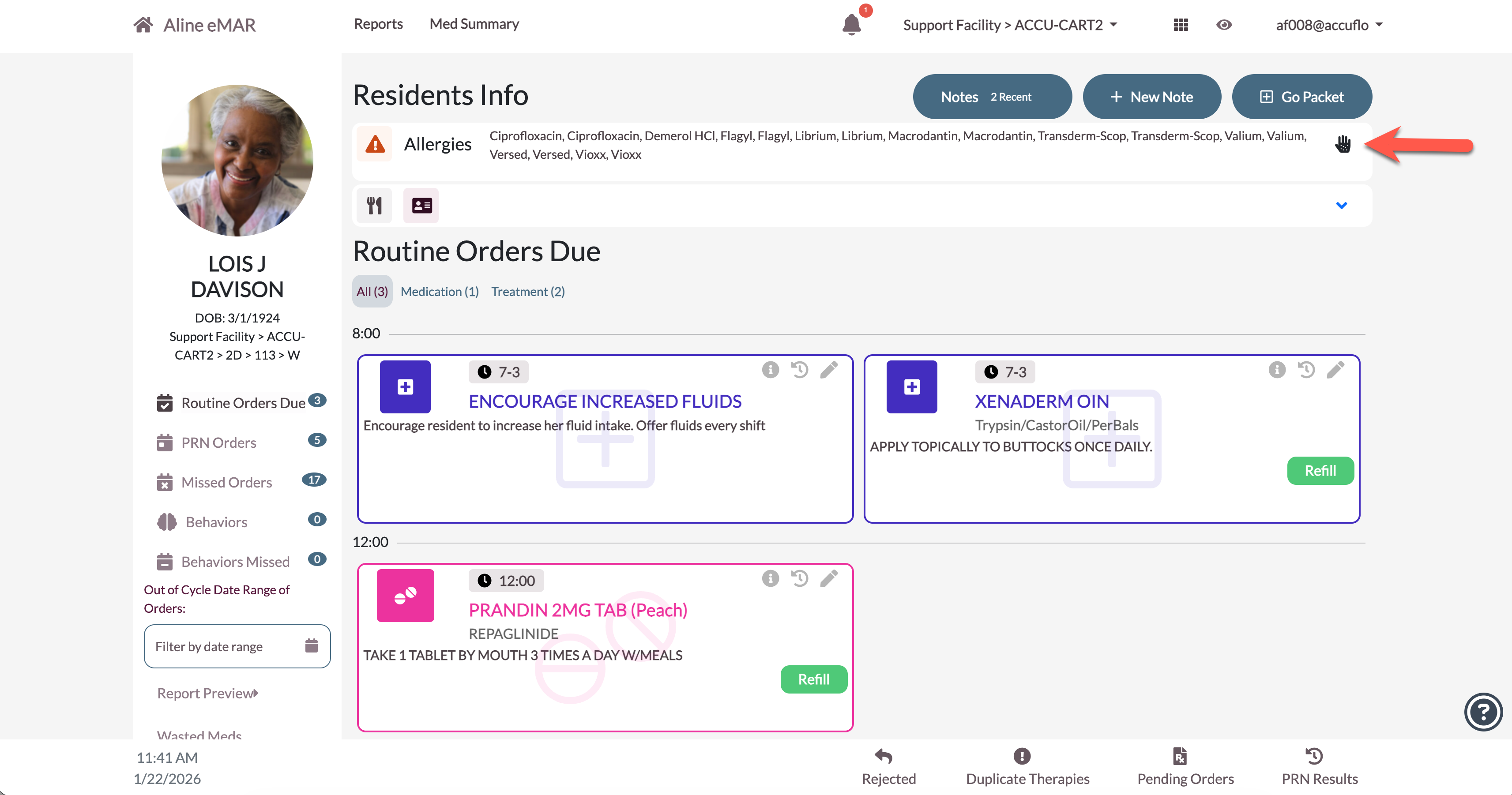
Task: Open the help question mark button
Action: pos(1483,712)
